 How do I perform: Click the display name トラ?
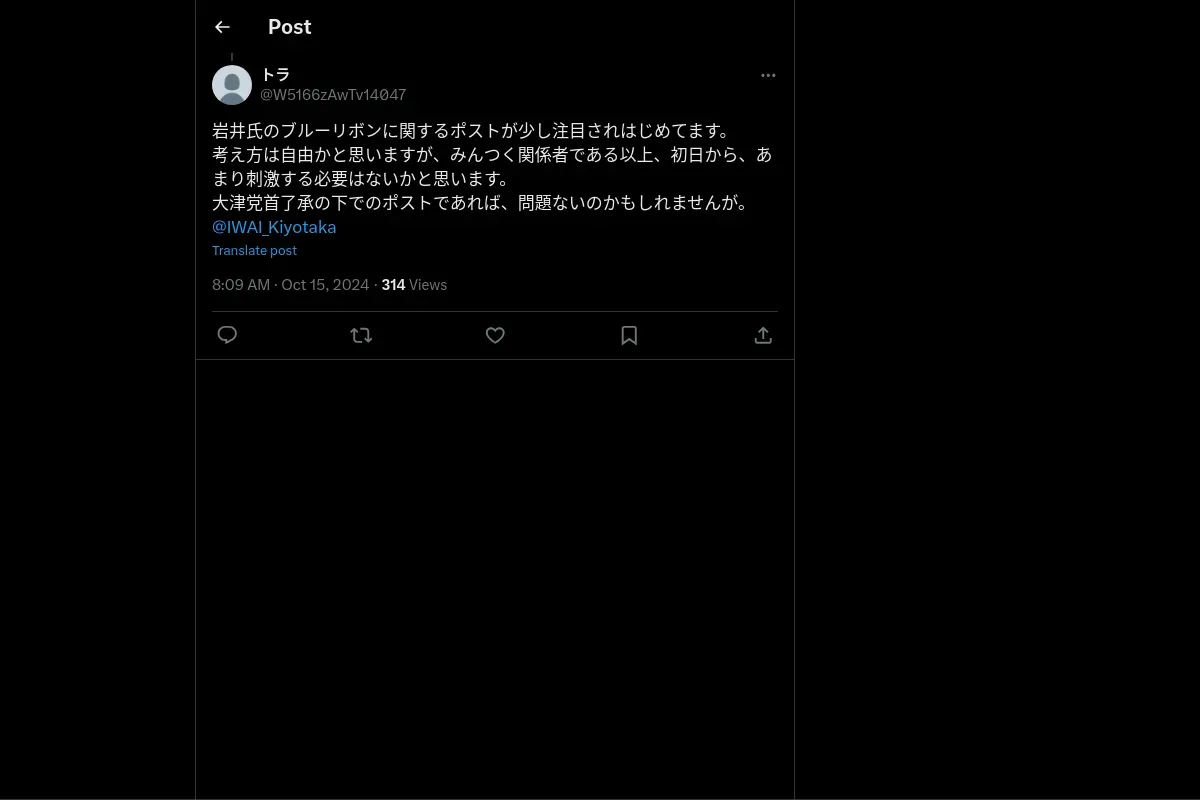pos(275,75)
